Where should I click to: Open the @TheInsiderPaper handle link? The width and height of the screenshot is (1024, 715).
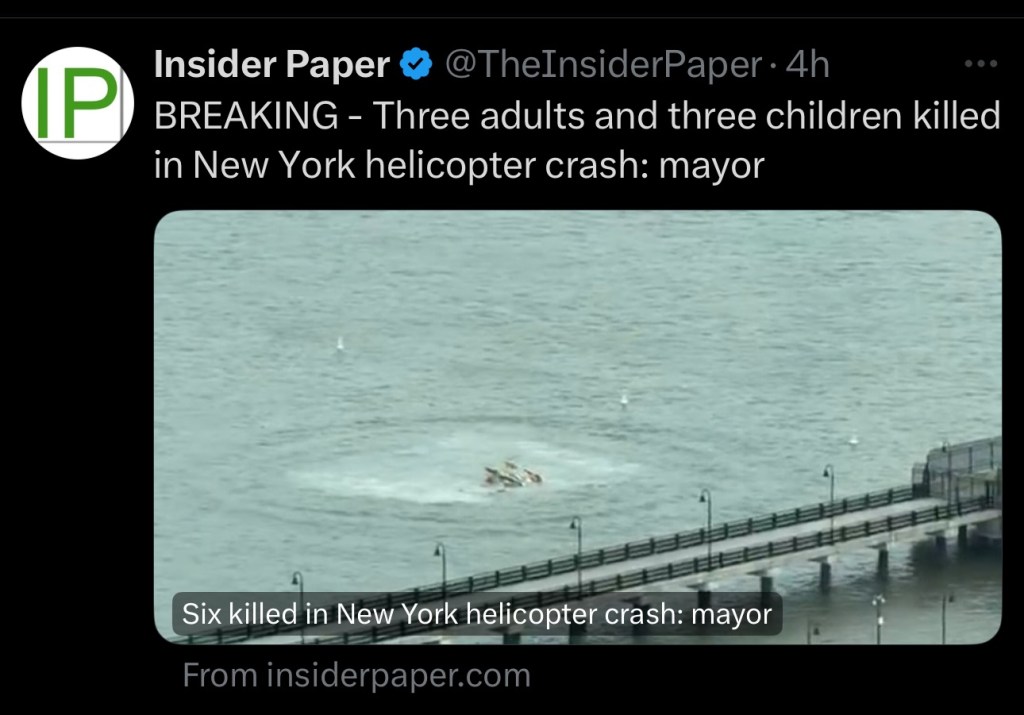coord(603,65)
